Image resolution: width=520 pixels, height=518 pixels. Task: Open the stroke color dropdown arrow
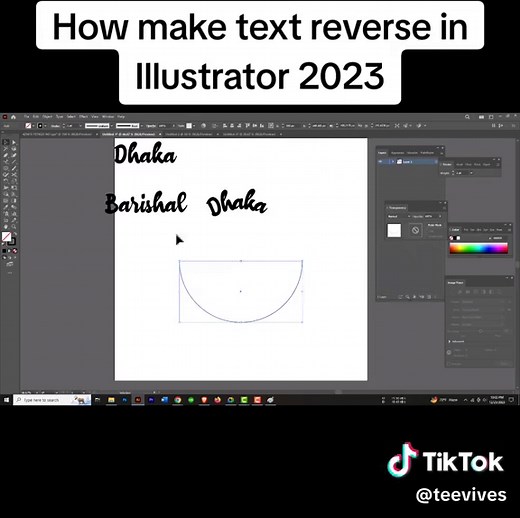point(45,126)
